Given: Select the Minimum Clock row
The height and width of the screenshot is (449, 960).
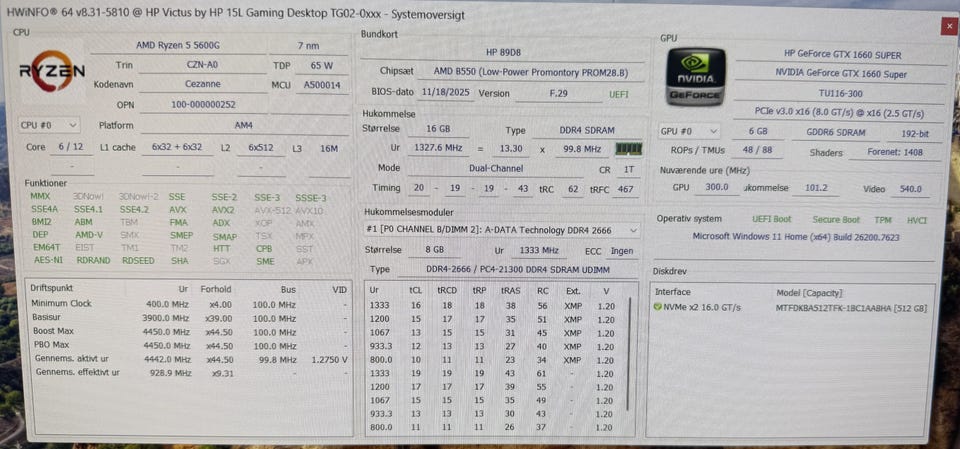Looking at the screenshot, I should tap(189, 304).
